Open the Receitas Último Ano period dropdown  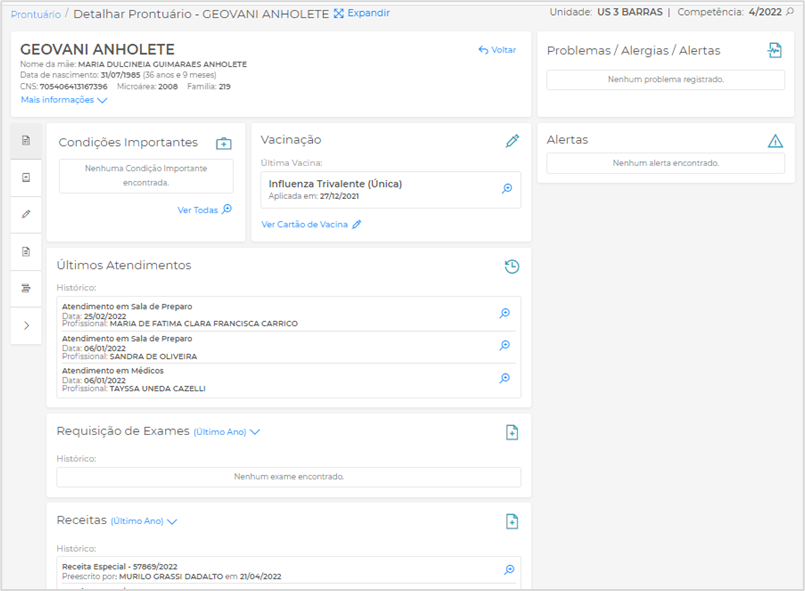click(143, 521)
